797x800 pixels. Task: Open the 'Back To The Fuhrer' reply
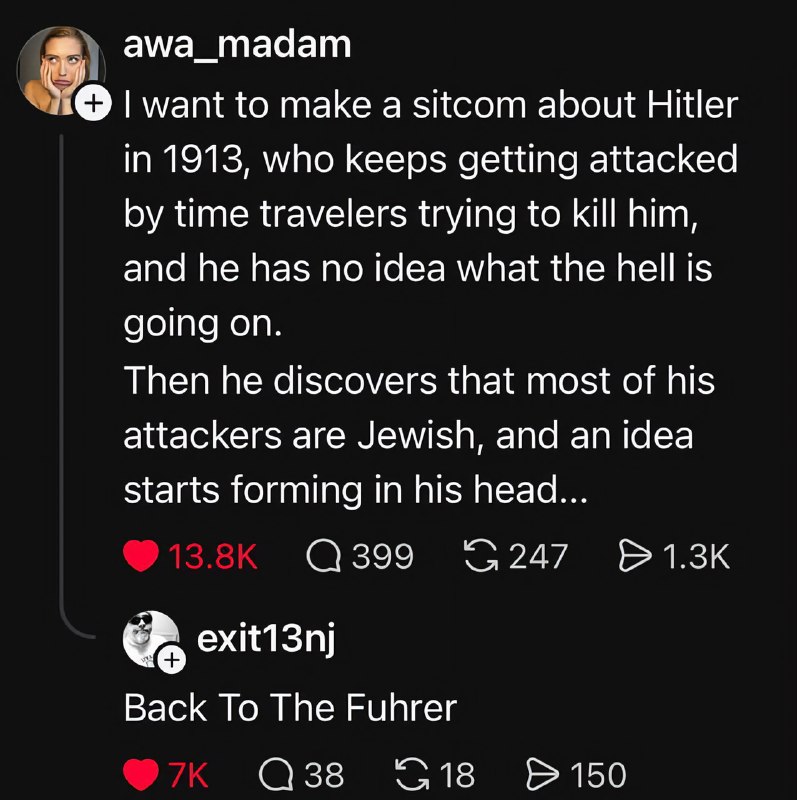point(290,708)
